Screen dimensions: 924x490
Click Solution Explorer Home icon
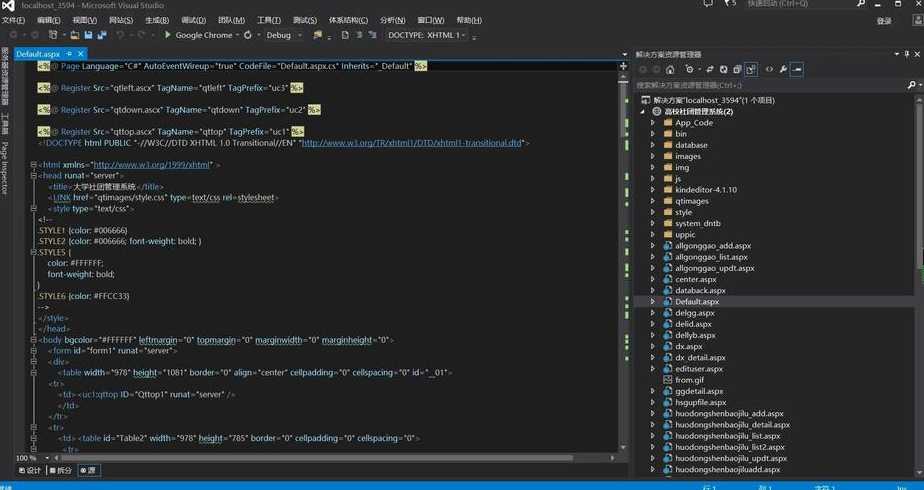[670, 69]
